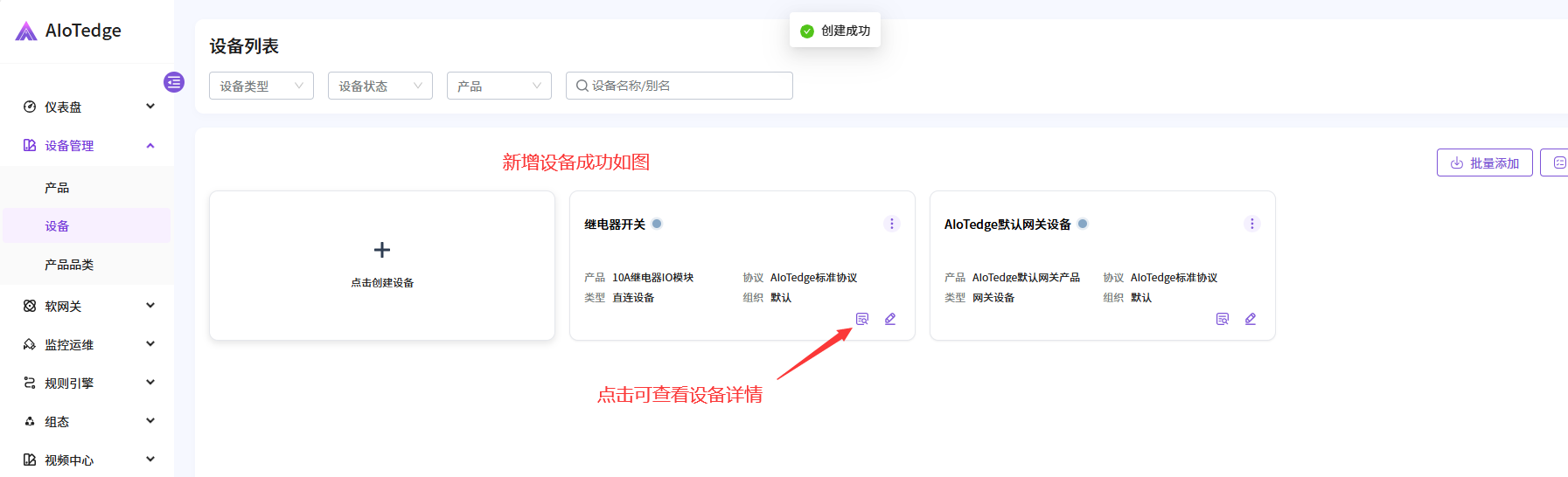Select 产品 in the sidebar submenu
The image size is (1568, 477).
click(x=57, y=188)
